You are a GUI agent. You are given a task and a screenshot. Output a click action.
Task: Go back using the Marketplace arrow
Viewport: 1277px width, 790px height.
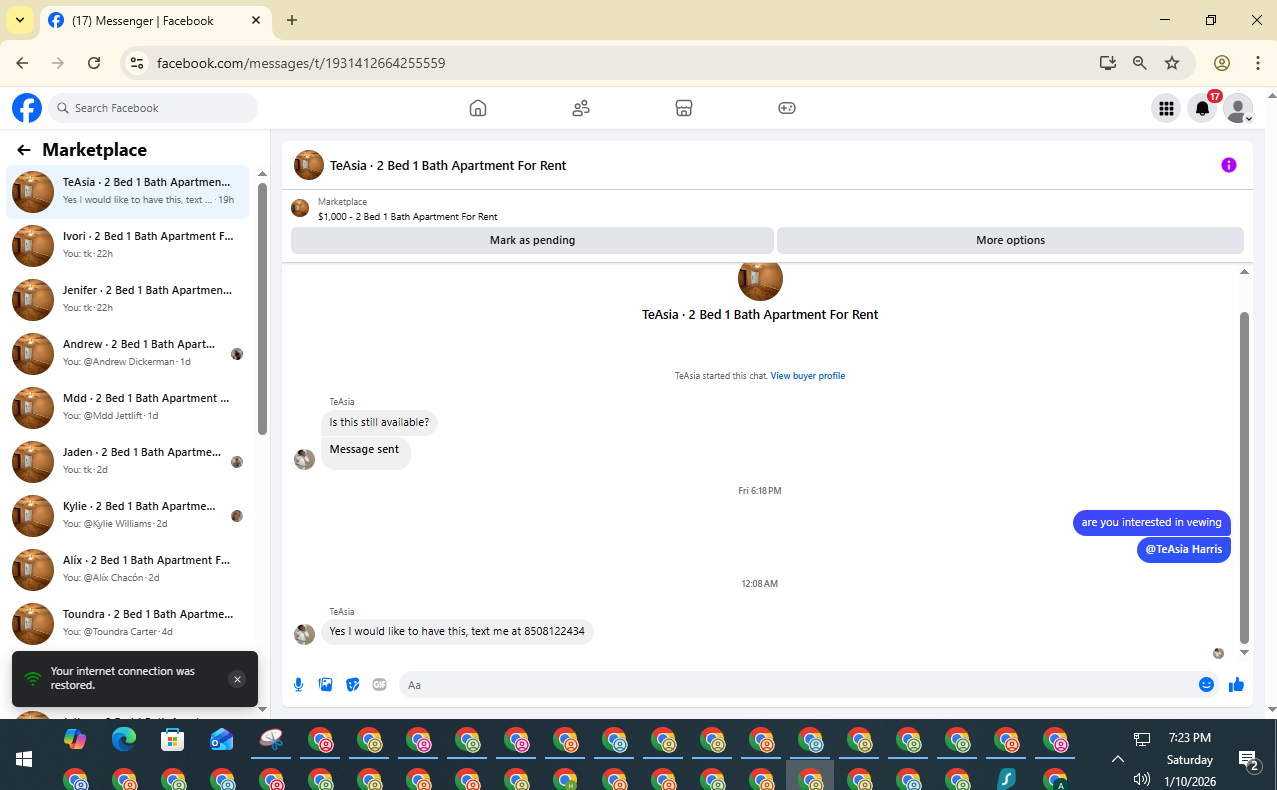tap(24, 150)
